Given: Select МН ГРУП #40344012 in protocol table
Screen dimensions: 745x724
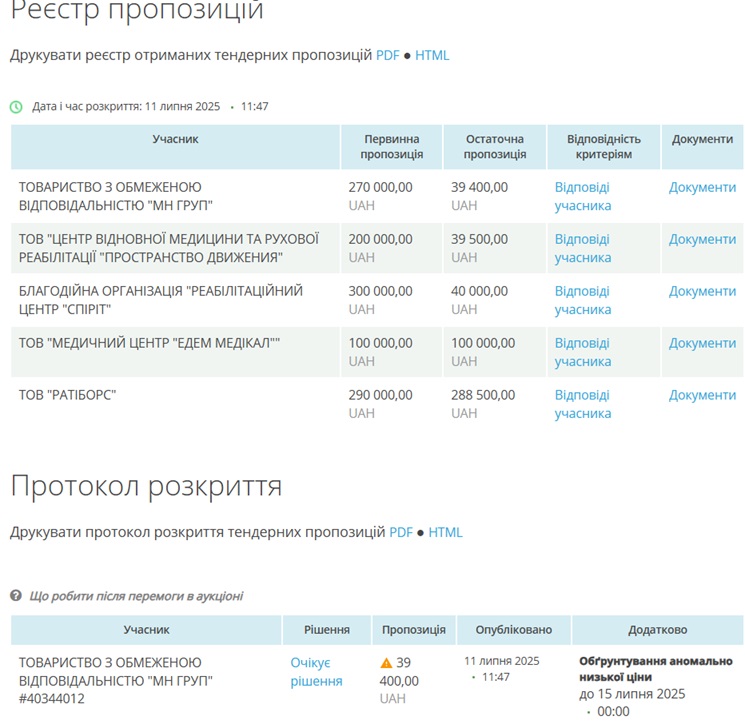Looking at the screenshot, I should tap(115, 680).
